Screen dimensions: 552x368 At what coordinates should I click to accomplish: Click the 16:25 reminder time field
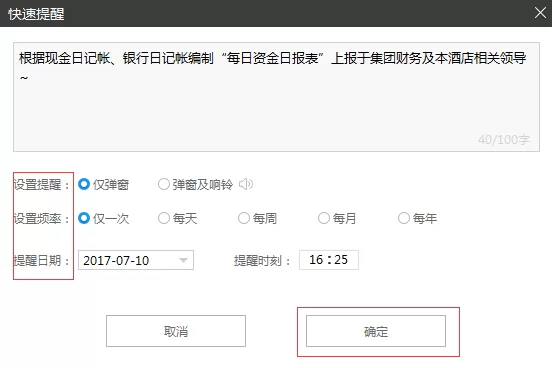329,260
